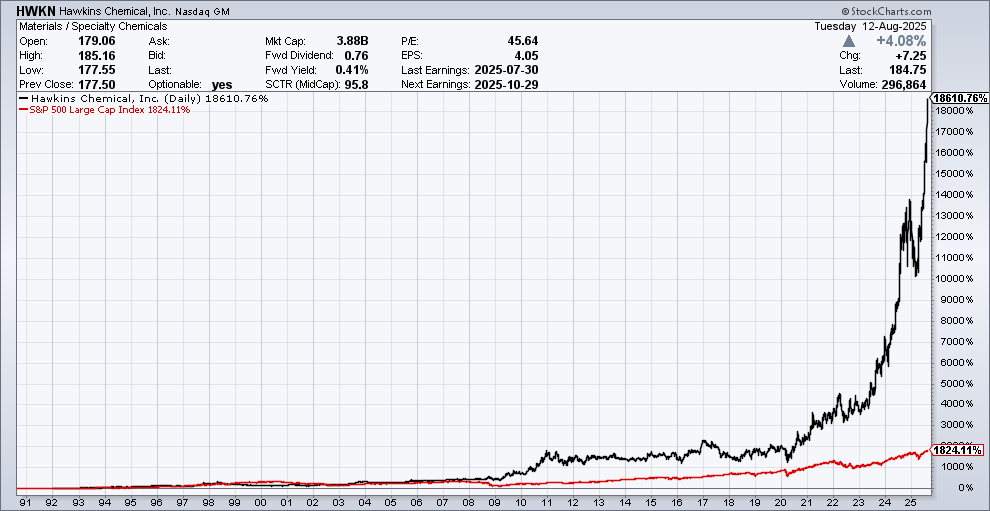Click the 10000% gridline label on y-axis

(x=954, y=278)
